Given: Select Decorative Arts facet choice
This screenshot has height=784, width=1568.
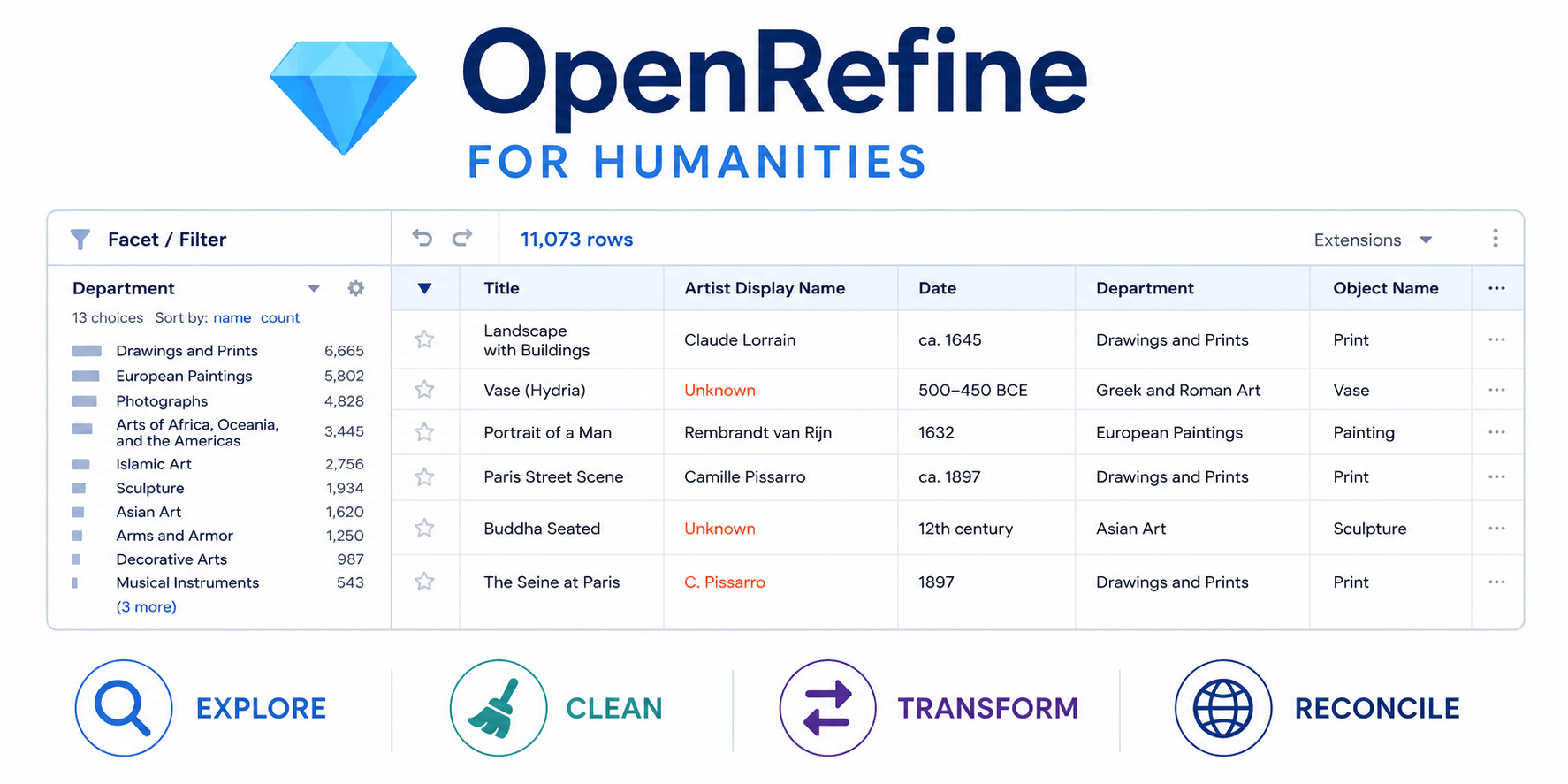Looking at the screenshot, I should (x=171, y=559).
